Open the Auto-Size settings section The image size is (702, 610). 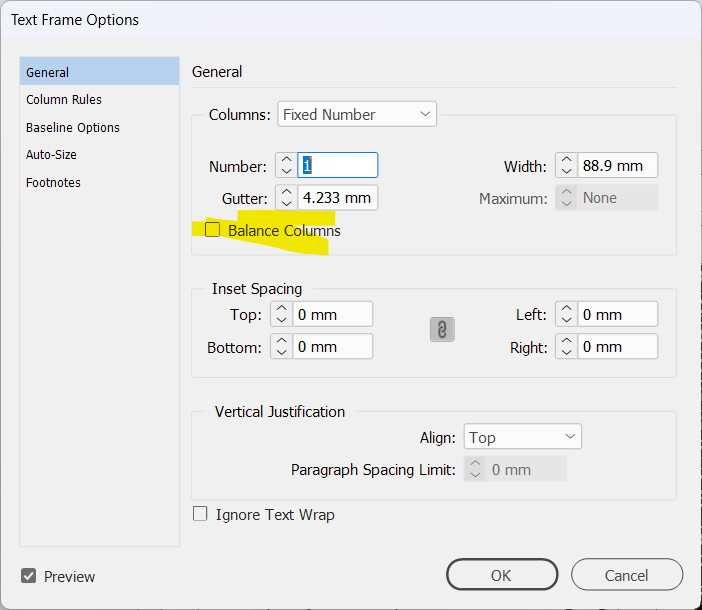pyautogui.click(x=52, y=155)
